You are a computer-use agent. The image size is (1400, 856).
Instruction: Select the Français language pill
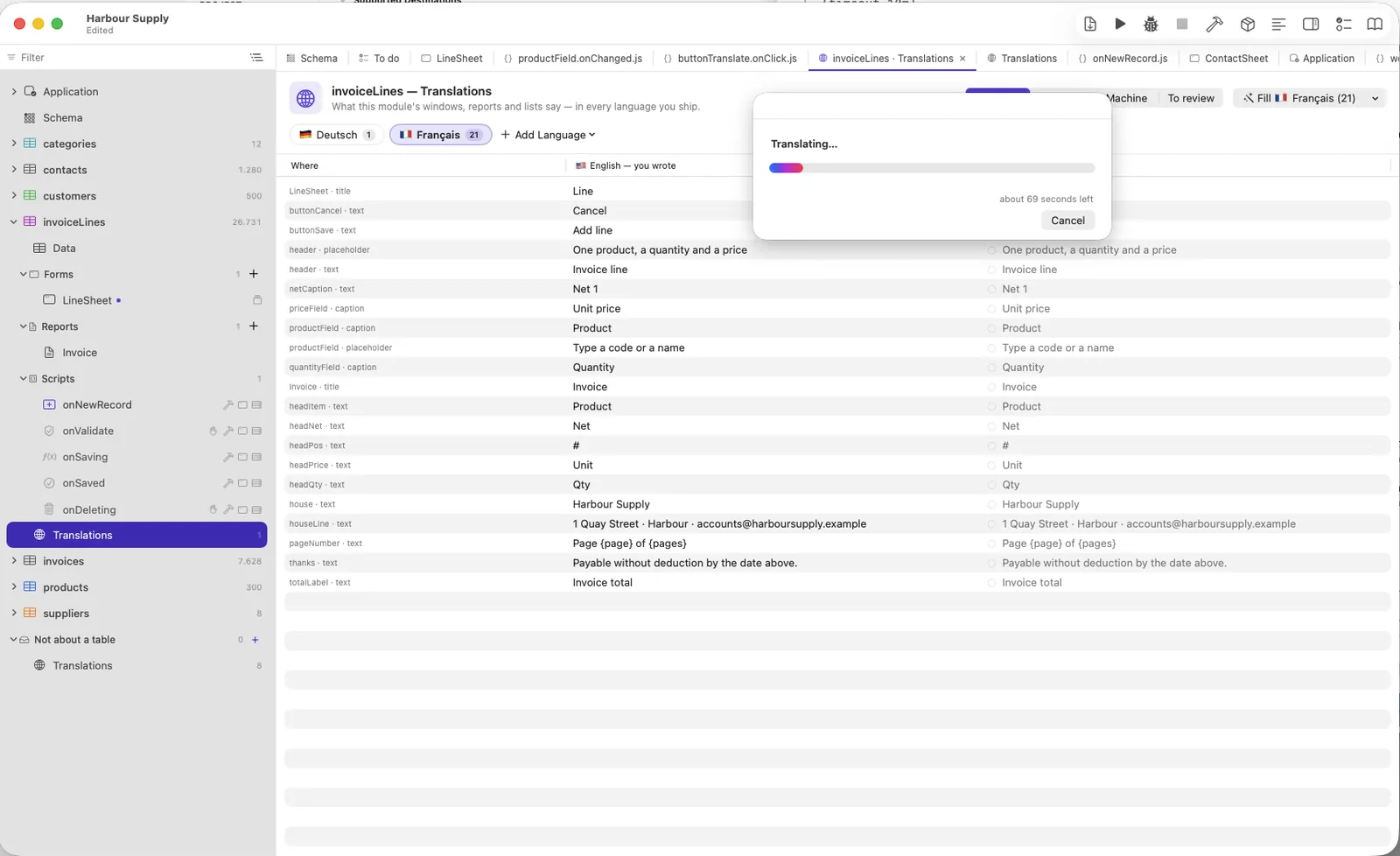click(x=440, y=135)
